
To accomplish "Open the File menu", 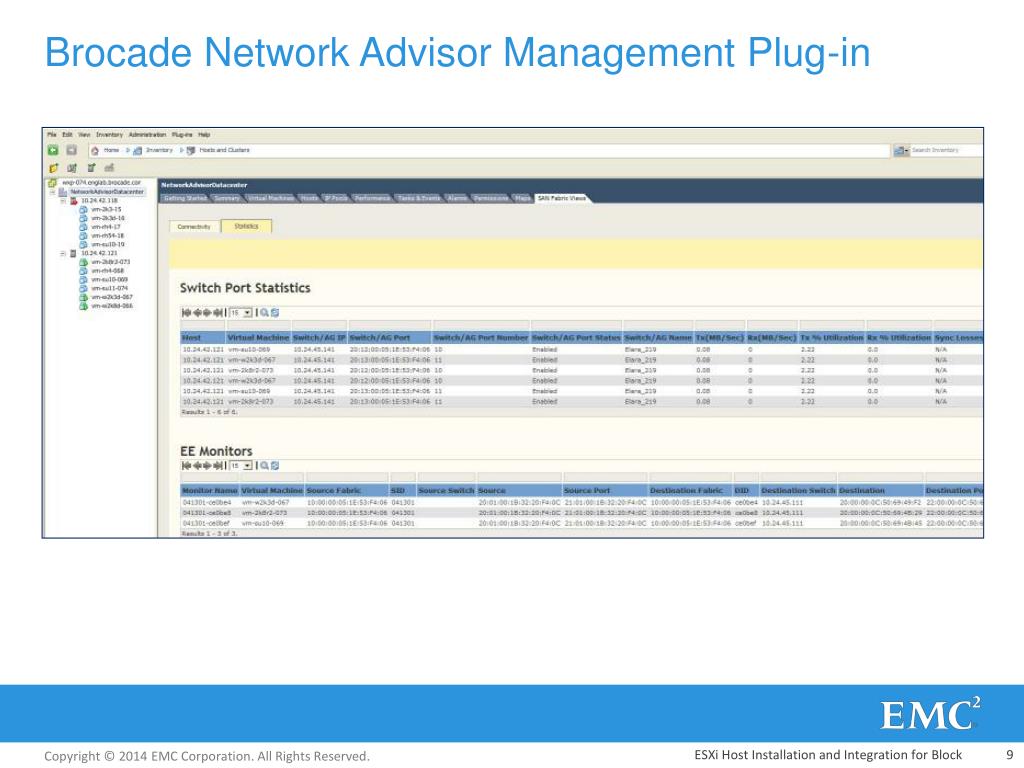I will (52, 135).
